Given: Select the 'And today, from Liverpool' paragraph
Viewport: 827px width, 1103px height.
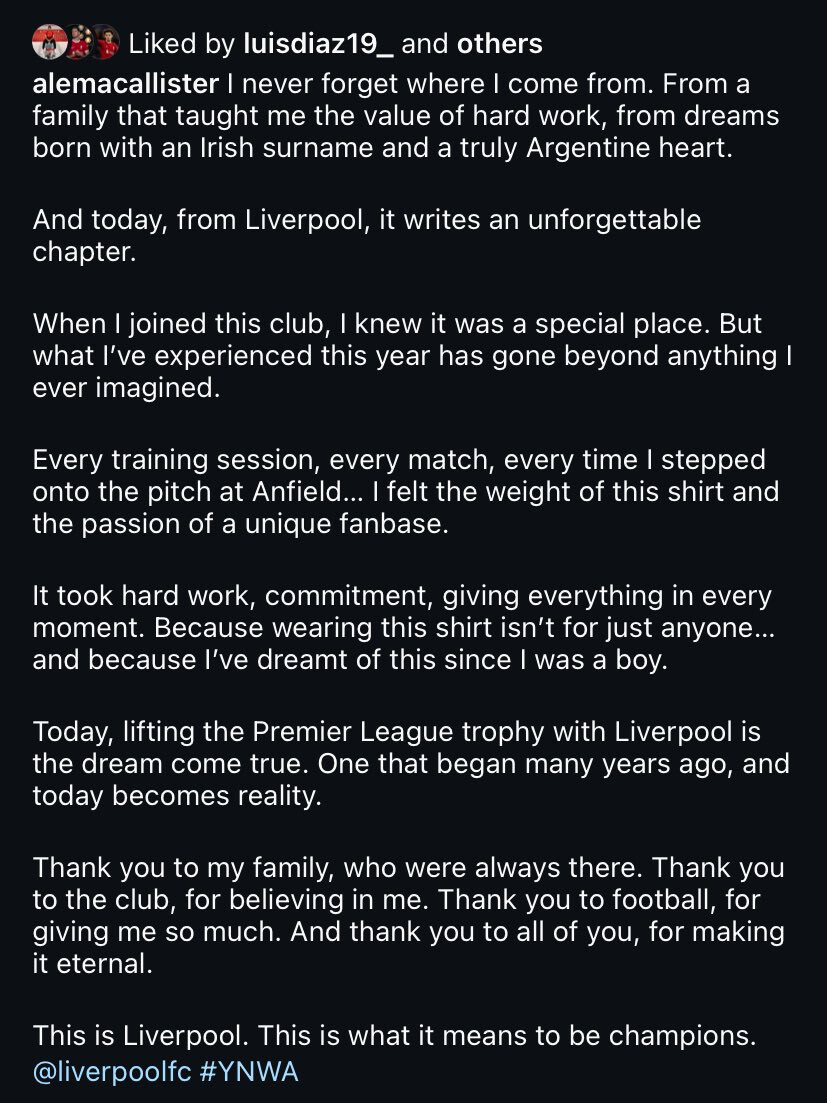Looking at the screenshot, I should click(x=366, y=236).
